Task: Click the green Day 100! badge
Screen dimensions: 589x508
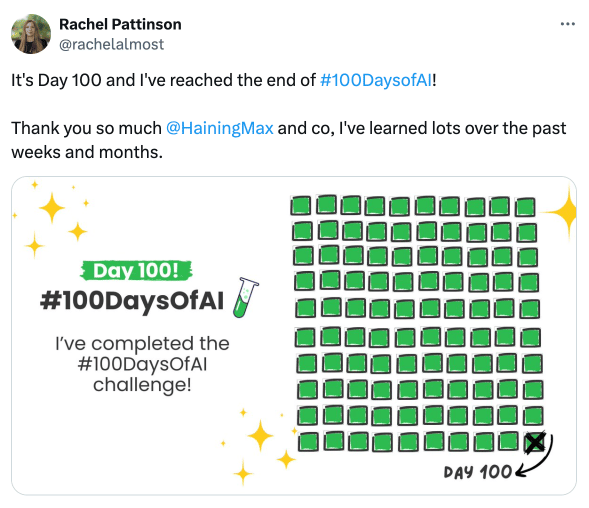Action: pos(136,271)
